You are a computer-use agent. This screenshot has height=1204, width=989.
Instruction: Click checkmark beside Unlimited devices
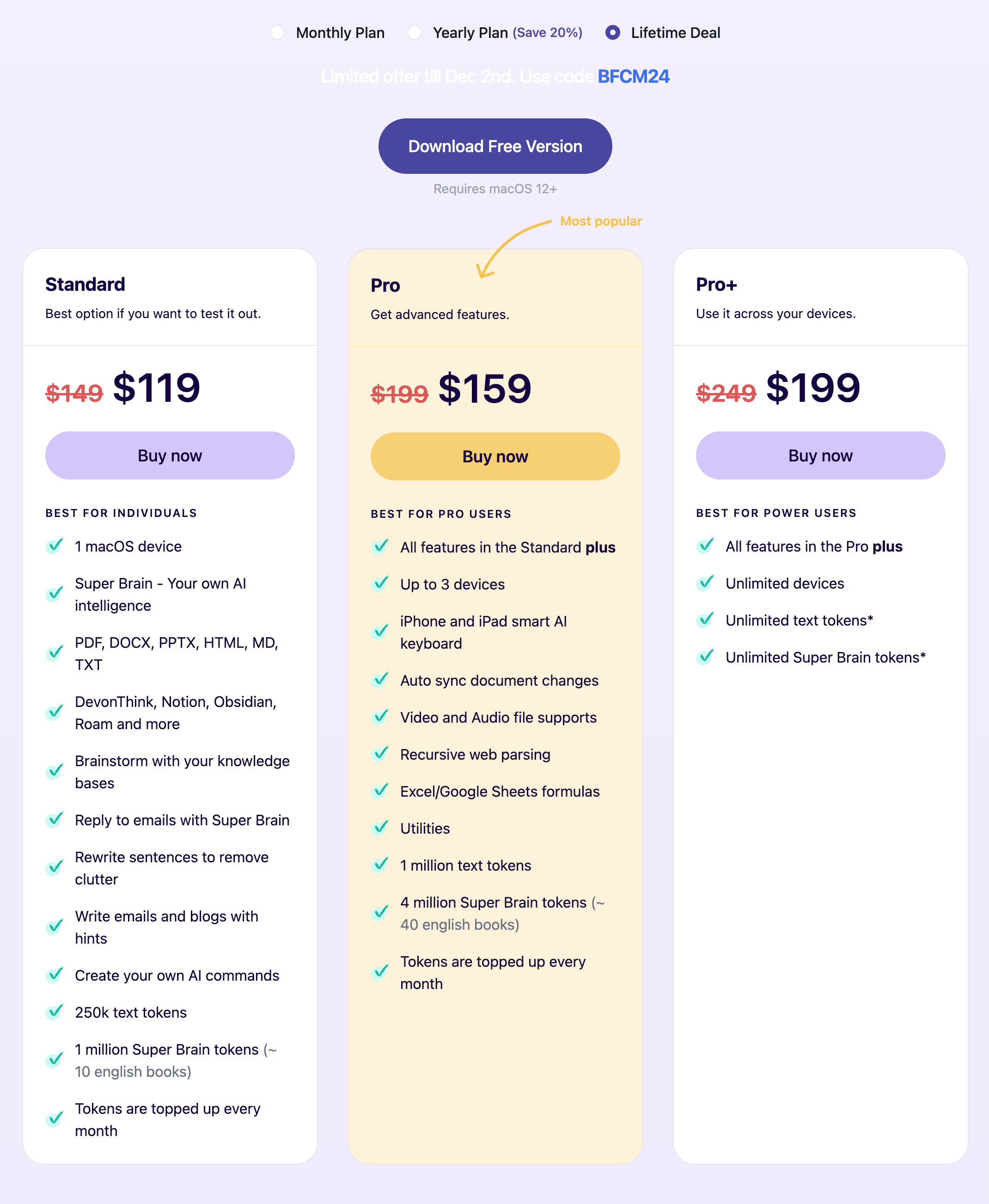705,583
